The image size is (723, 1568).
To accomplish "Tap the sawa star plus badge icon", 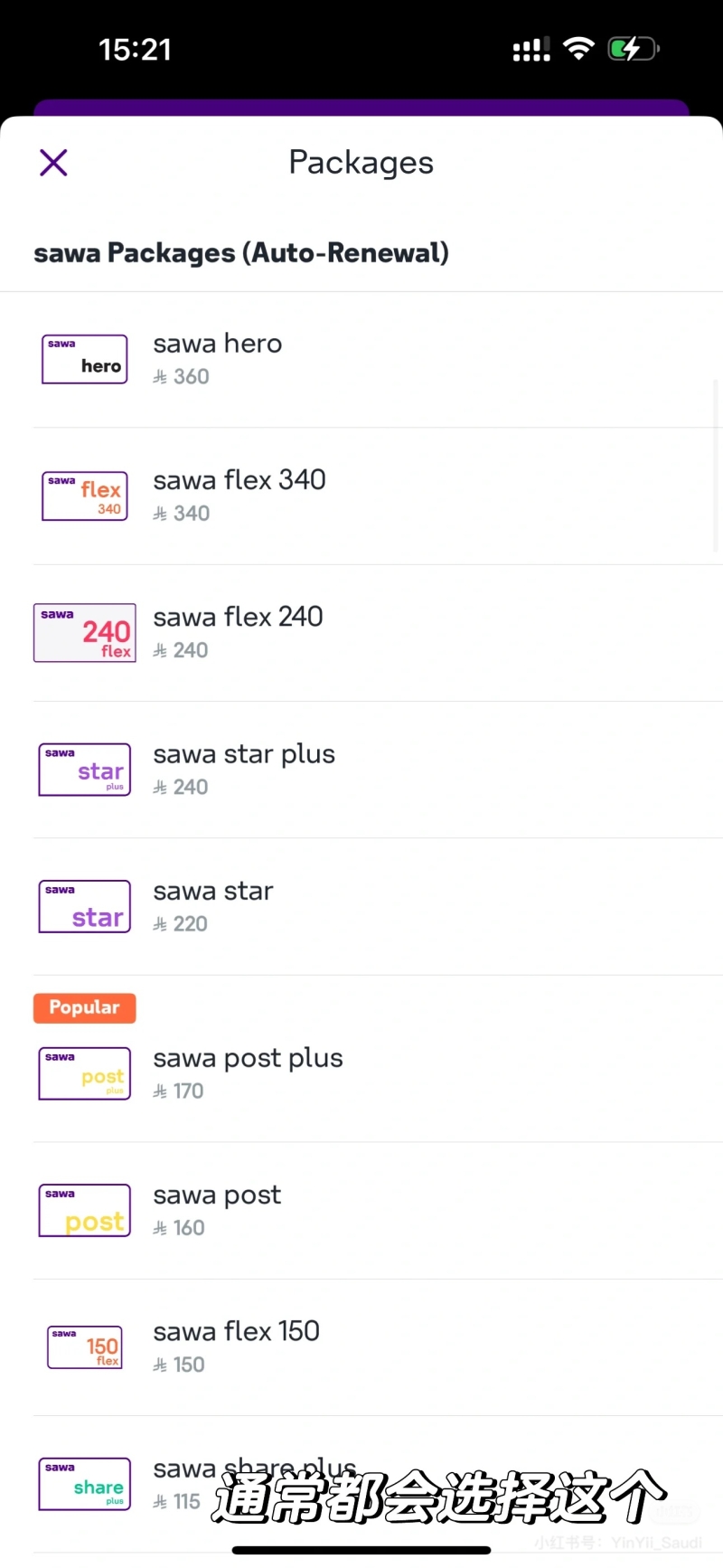I will (x=85, y=770).
